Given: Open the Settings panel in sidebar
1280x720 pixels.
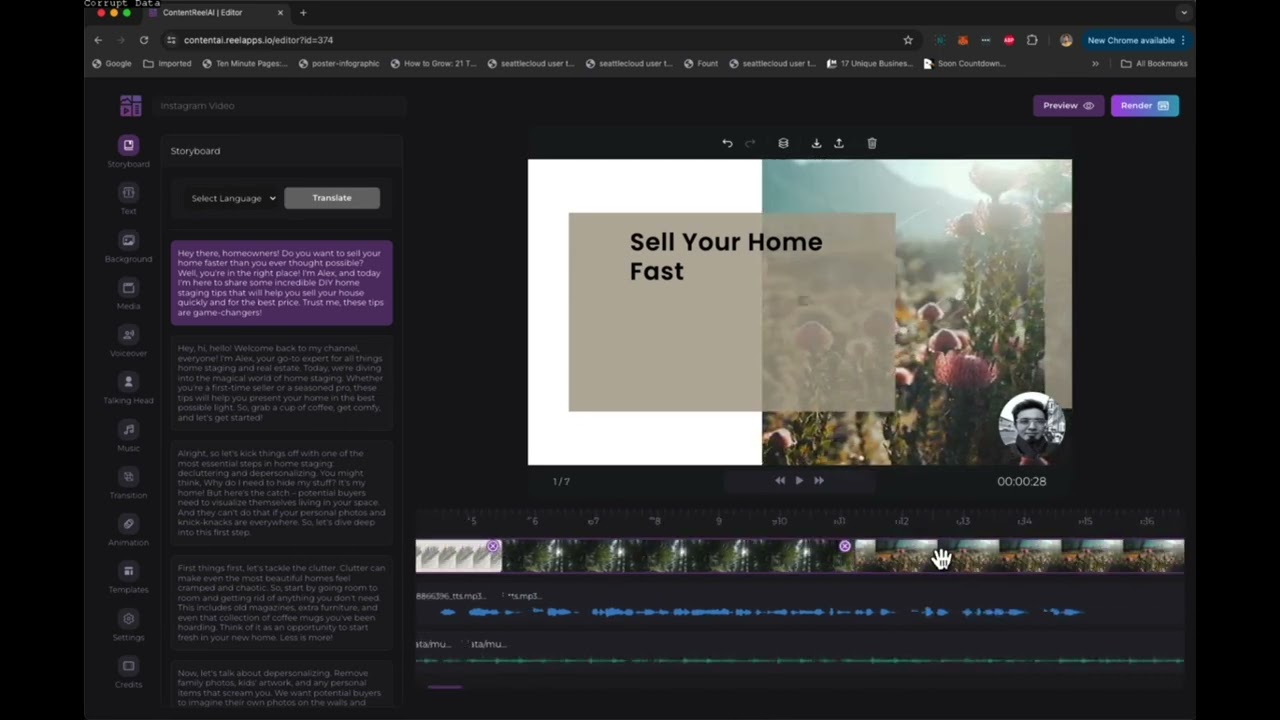Looking at the screenshot, I should (128, 625).
